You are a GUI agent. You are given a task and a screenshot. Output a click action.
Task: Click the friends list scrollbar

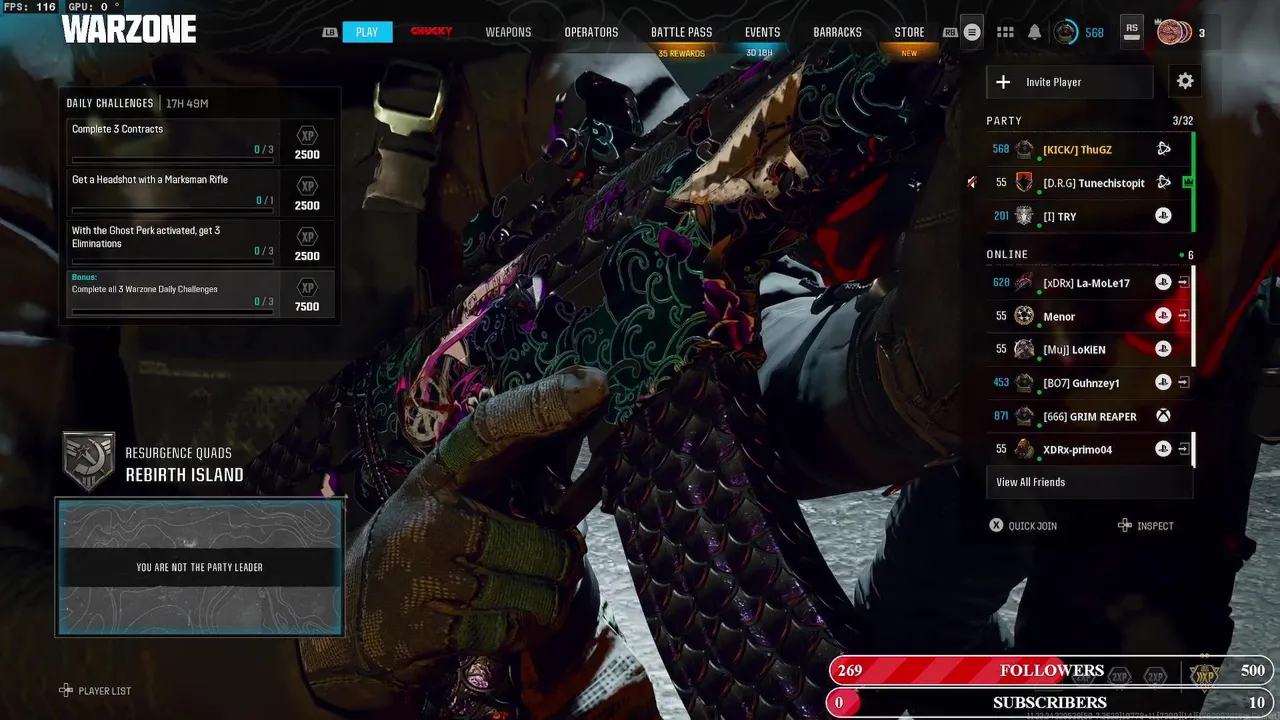point(1193,315)
